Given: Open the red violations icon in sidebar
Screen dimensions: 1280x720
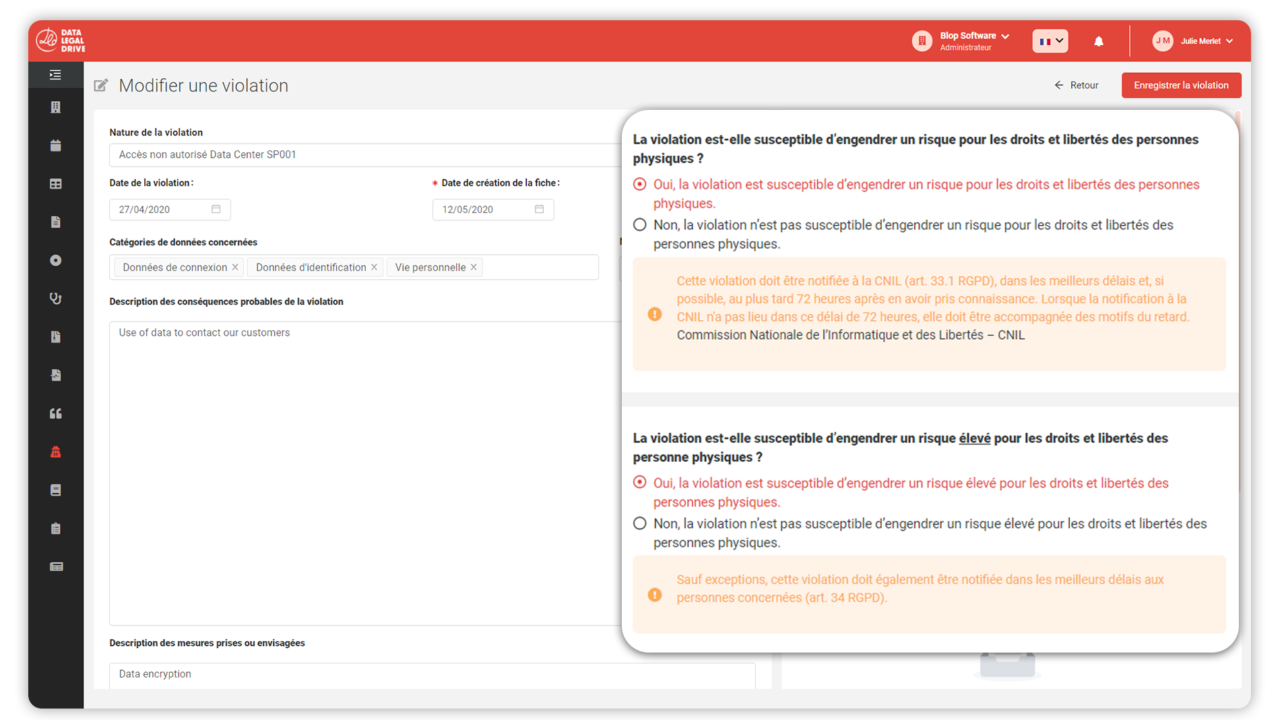Looking at the screenshot, I should tap(55, 452).
